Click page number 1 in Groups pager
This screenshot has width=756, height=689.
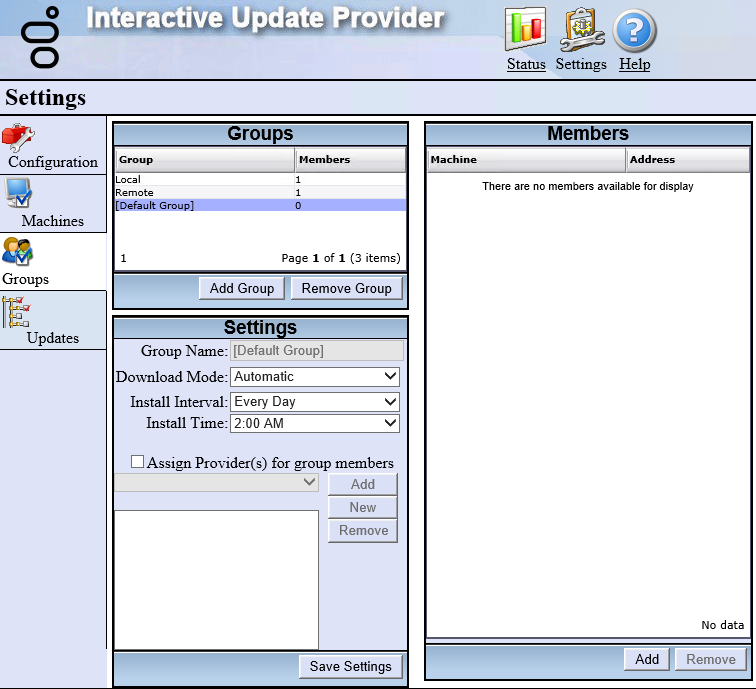pos(123,258)
